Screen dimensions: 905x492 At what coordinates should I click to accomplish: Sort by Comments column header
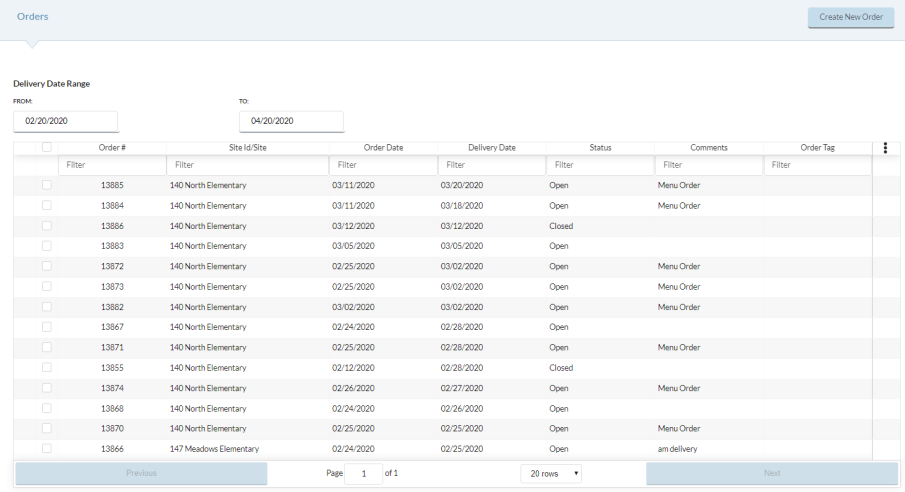tap(709, 147)
